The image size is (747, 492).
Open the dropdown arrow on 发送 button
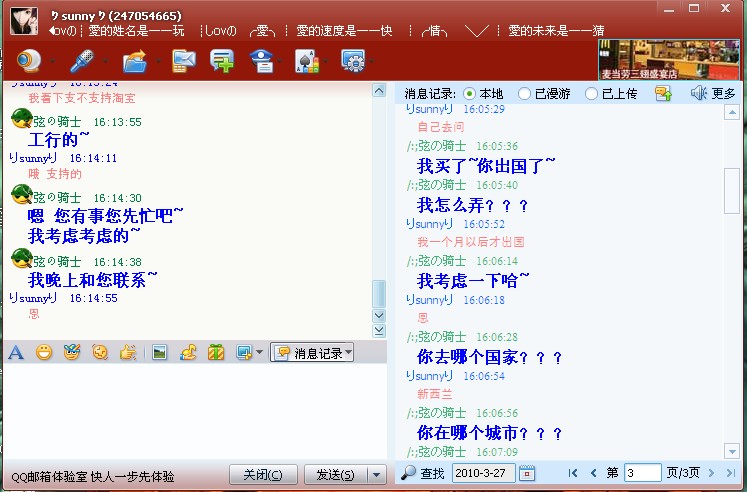coord(376,474)
